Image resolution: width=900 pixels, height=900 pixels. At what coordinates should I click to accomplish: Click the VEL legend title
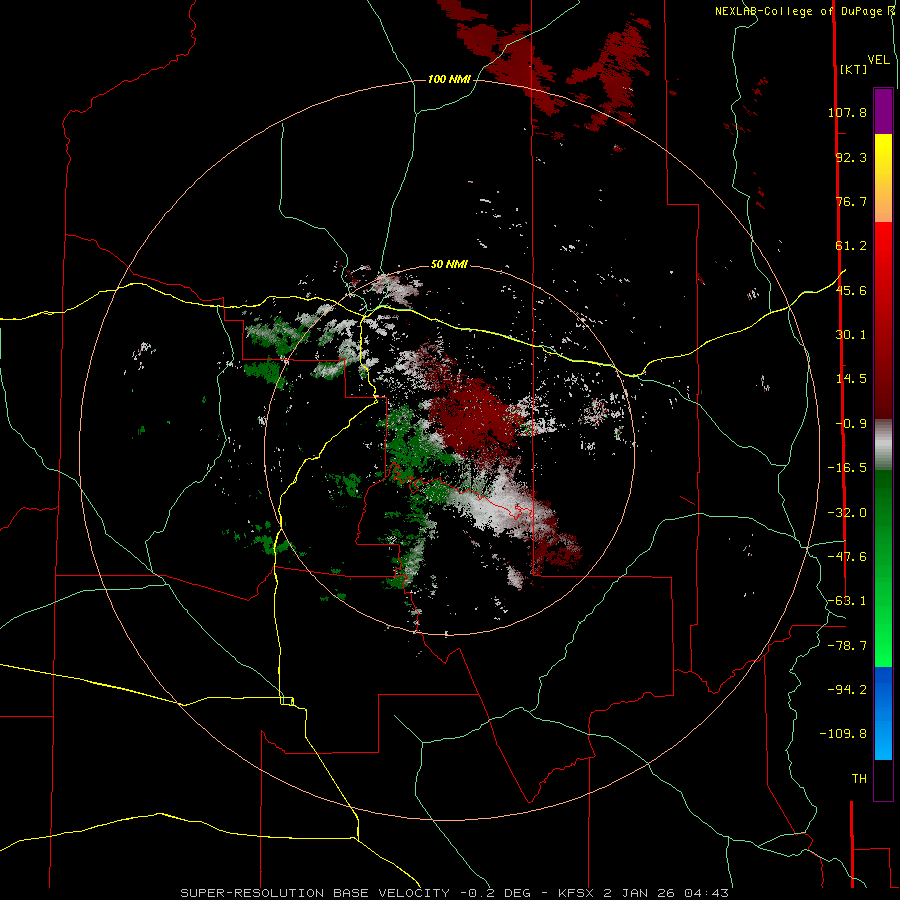tap(878, 60)
